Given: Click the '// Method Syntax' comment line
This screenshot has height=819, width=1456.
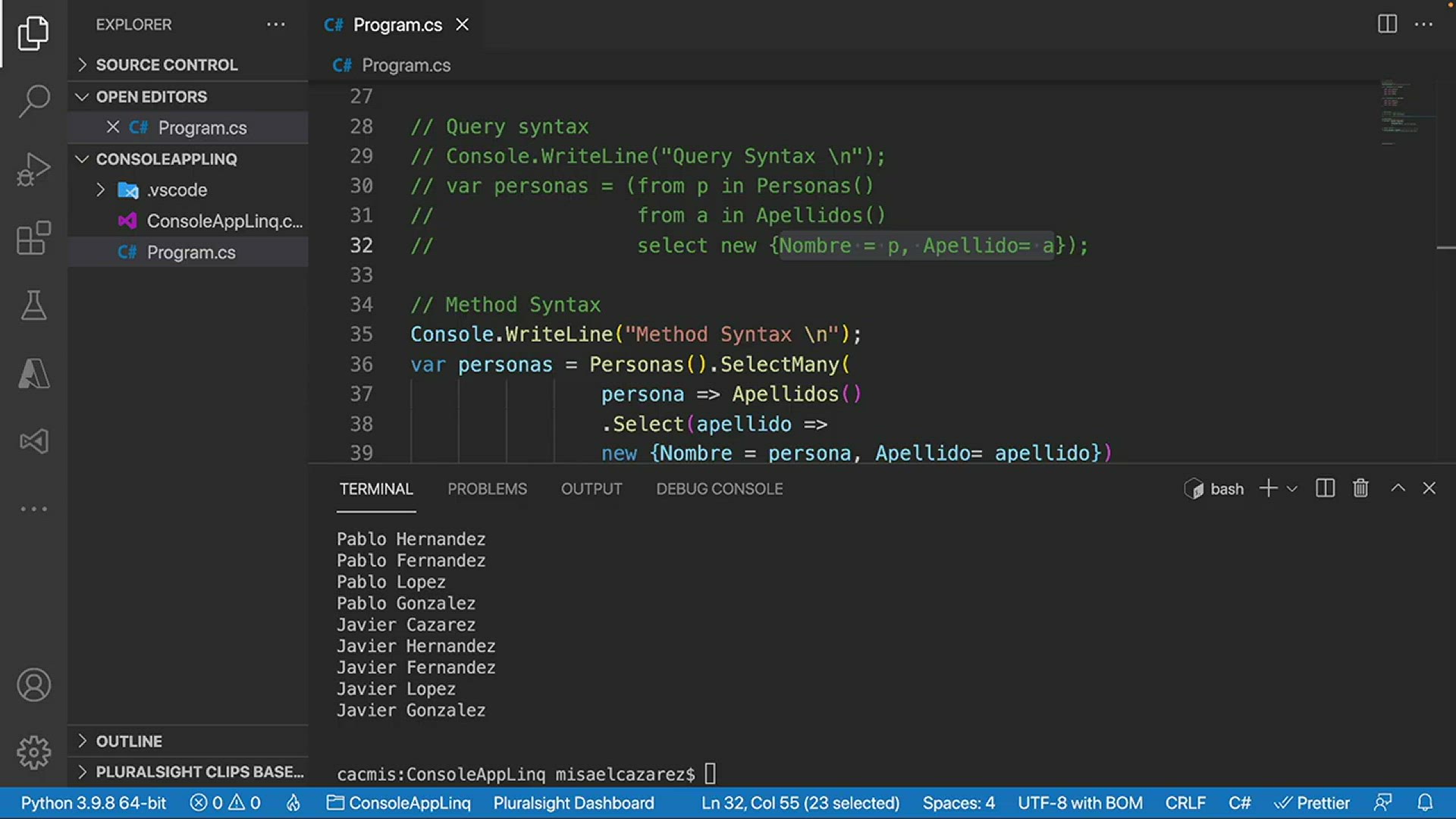Looking at the screenshot, I should (x=505, y=305).
